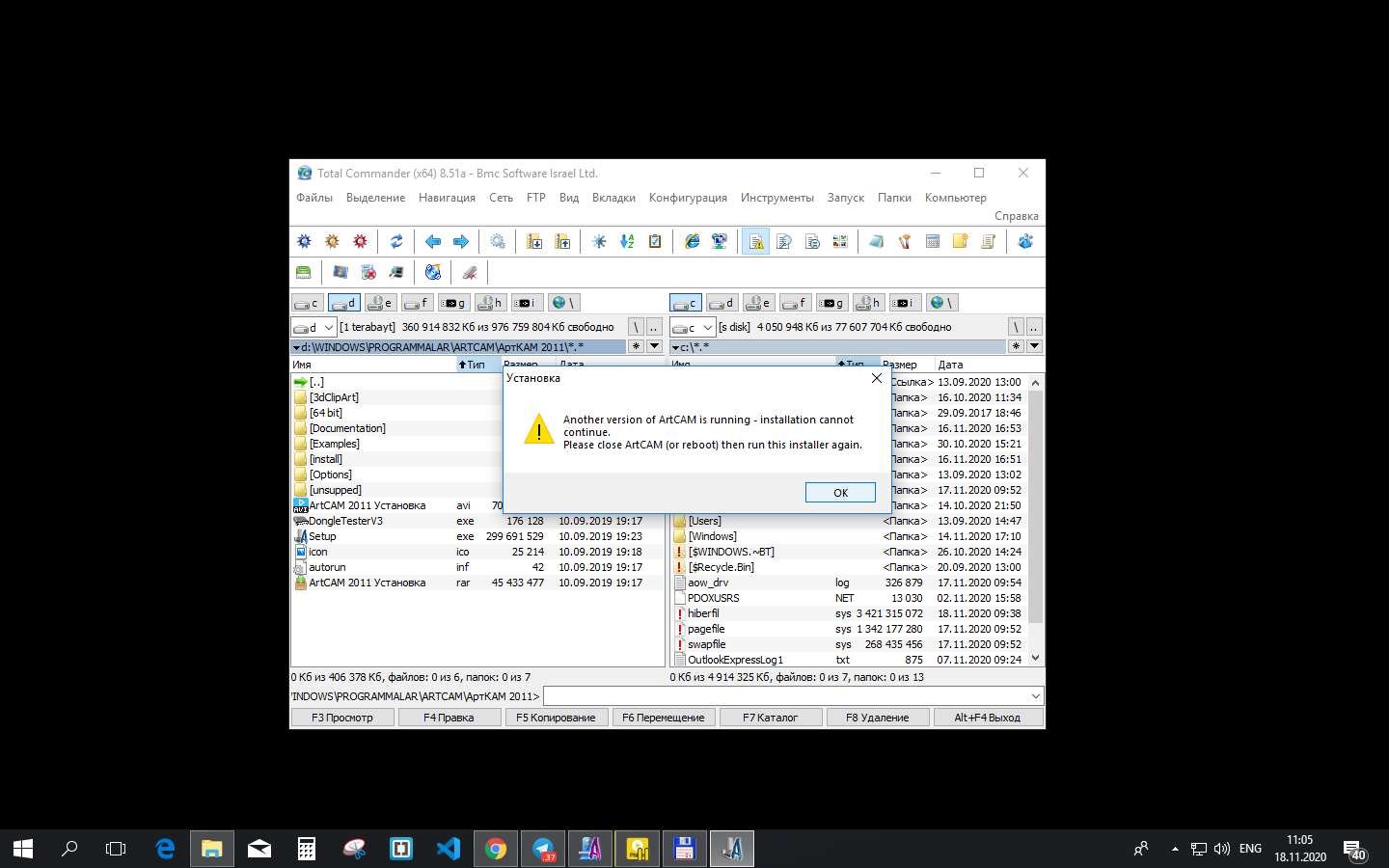Switch left panel to drive g
The image size is (1389, 868).
pos(454,303)
